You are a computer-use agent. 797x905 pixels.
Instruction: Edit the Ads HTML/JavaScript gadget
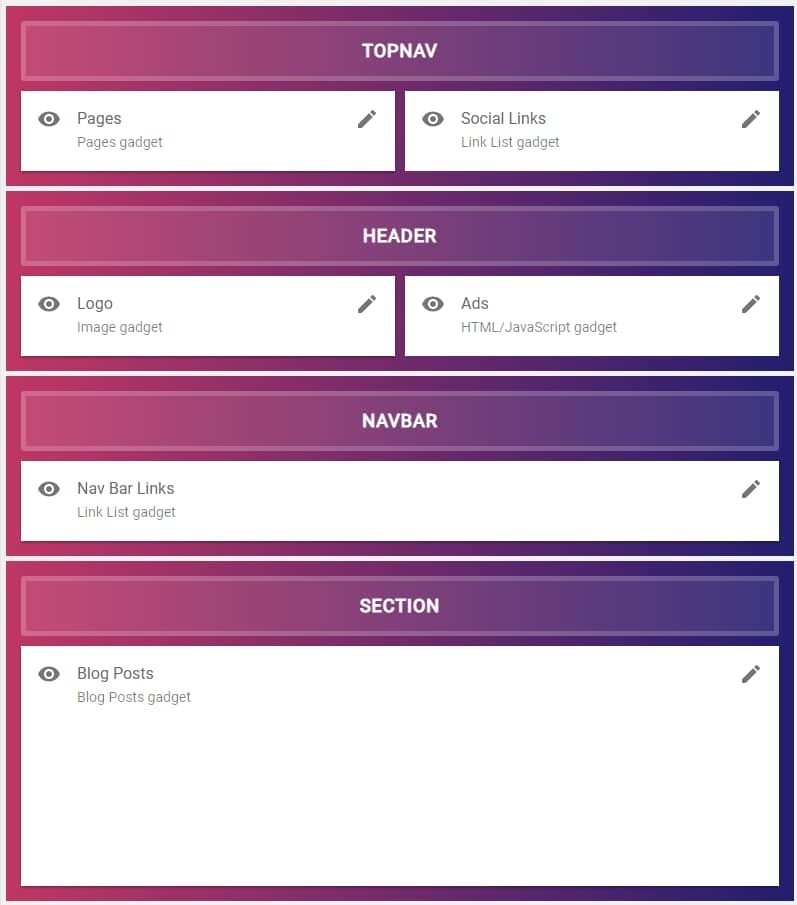(x=751, y=304)
